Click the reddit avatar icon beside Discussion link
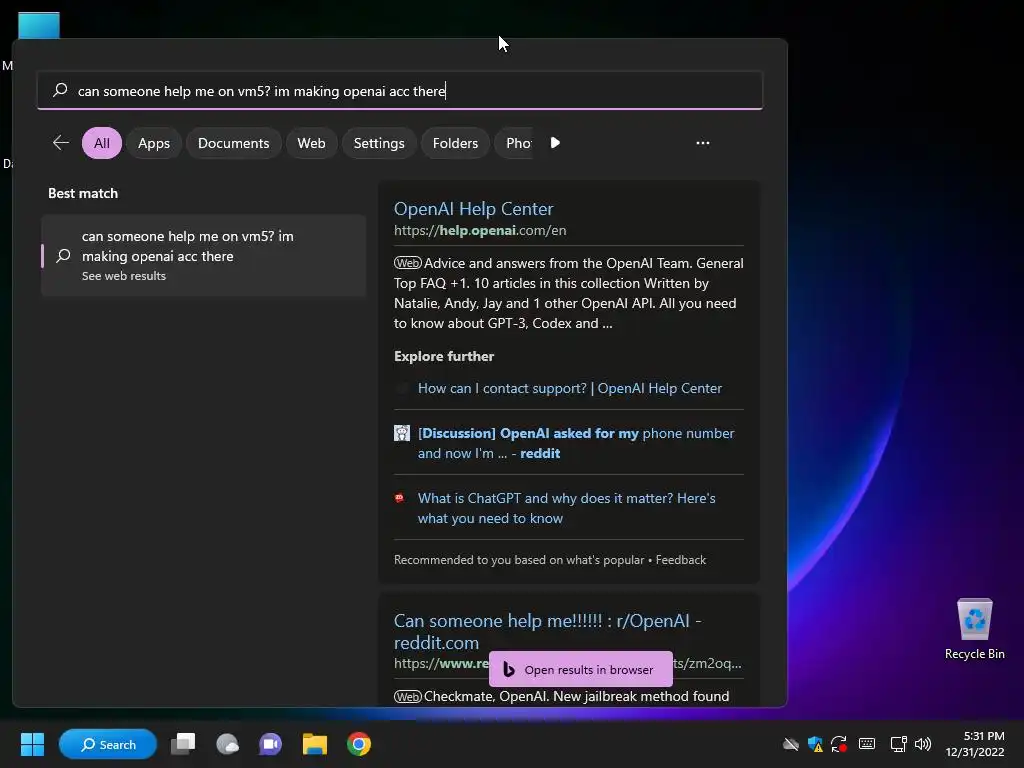 pyautogui.click(x=402, y=433)
